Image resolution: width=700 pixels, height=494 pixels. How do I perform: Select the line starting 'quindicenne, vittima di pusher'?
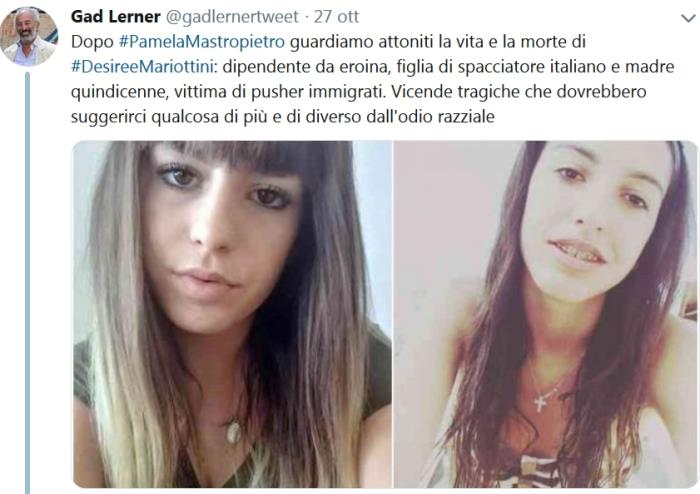[358, 91]
